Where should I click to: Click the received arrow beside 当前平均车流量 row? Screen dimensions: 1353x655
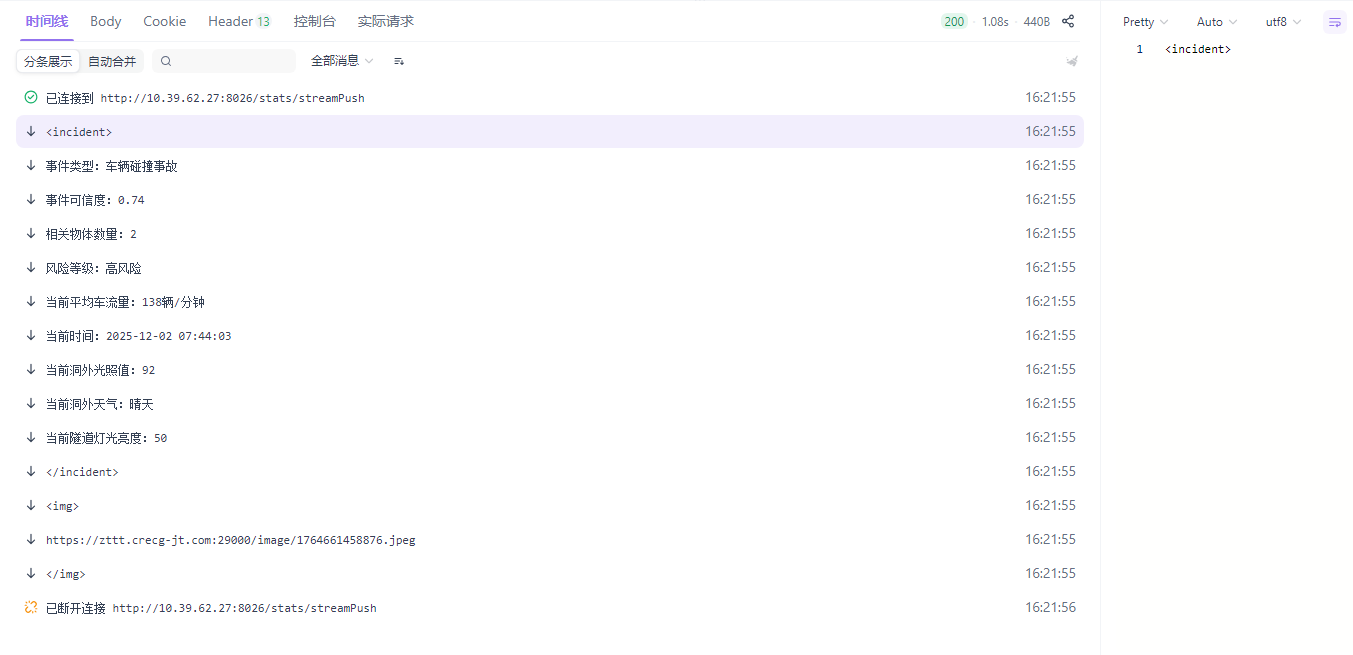click(31, 301)
